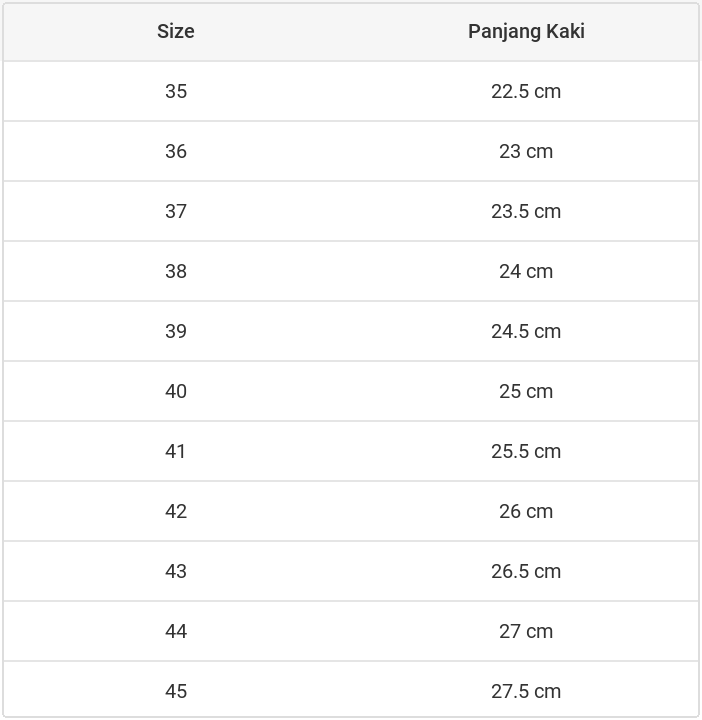The image size is (702, 720).
Task: Select the 27.5 cm value
Action: click(x=526, y=691)
